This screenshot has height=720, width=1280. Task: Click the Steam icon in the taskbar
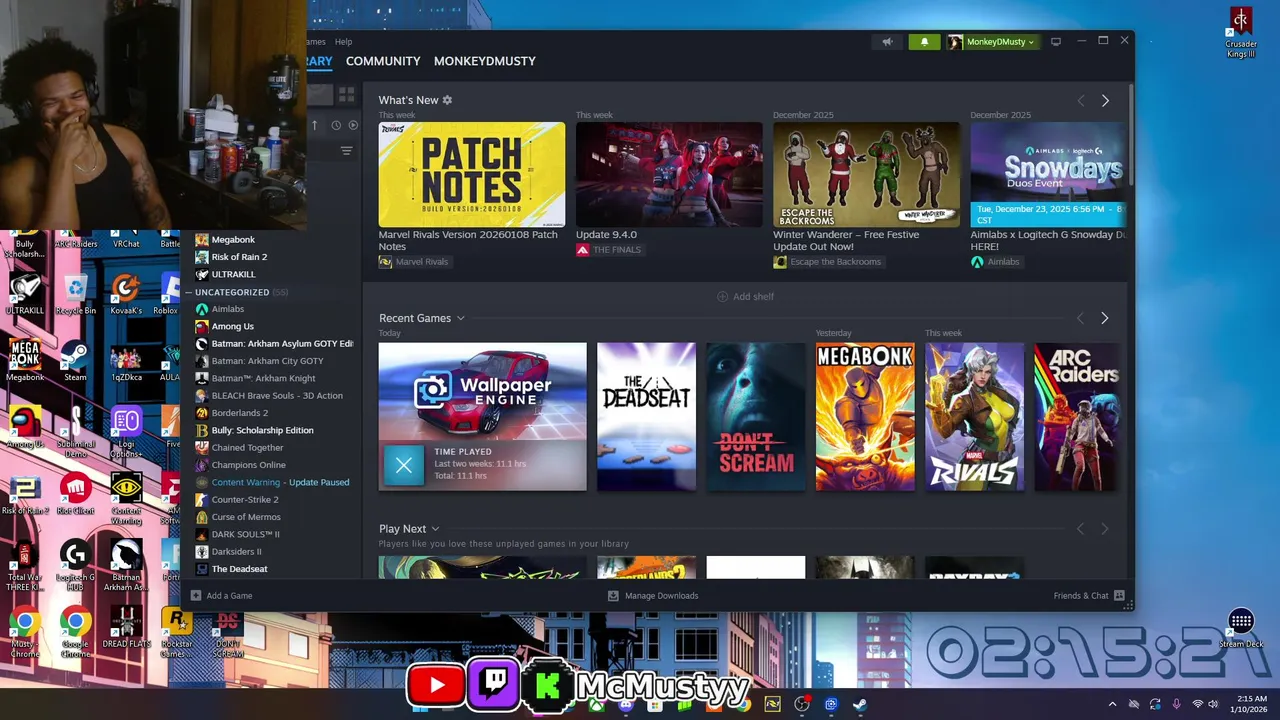click(860, 704)
